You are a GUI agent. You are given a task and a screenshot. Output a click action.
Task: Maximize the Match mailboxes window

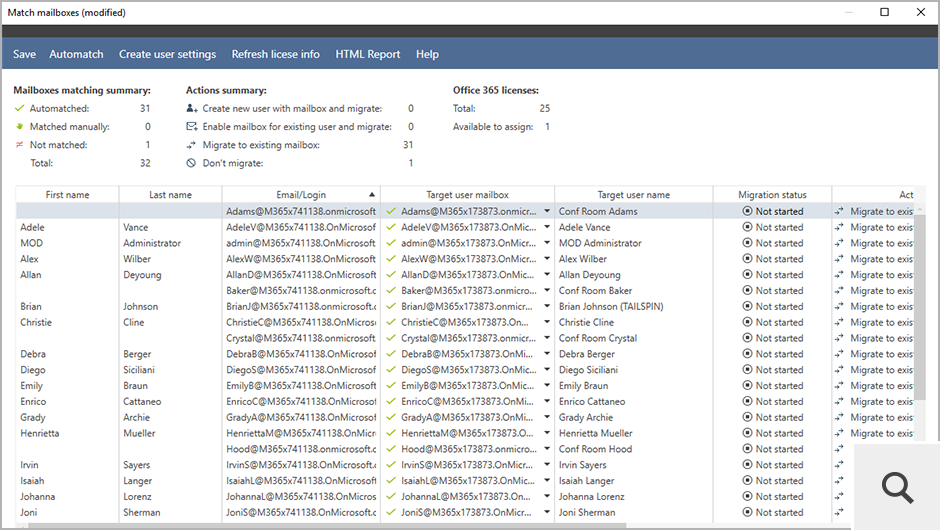884,12
